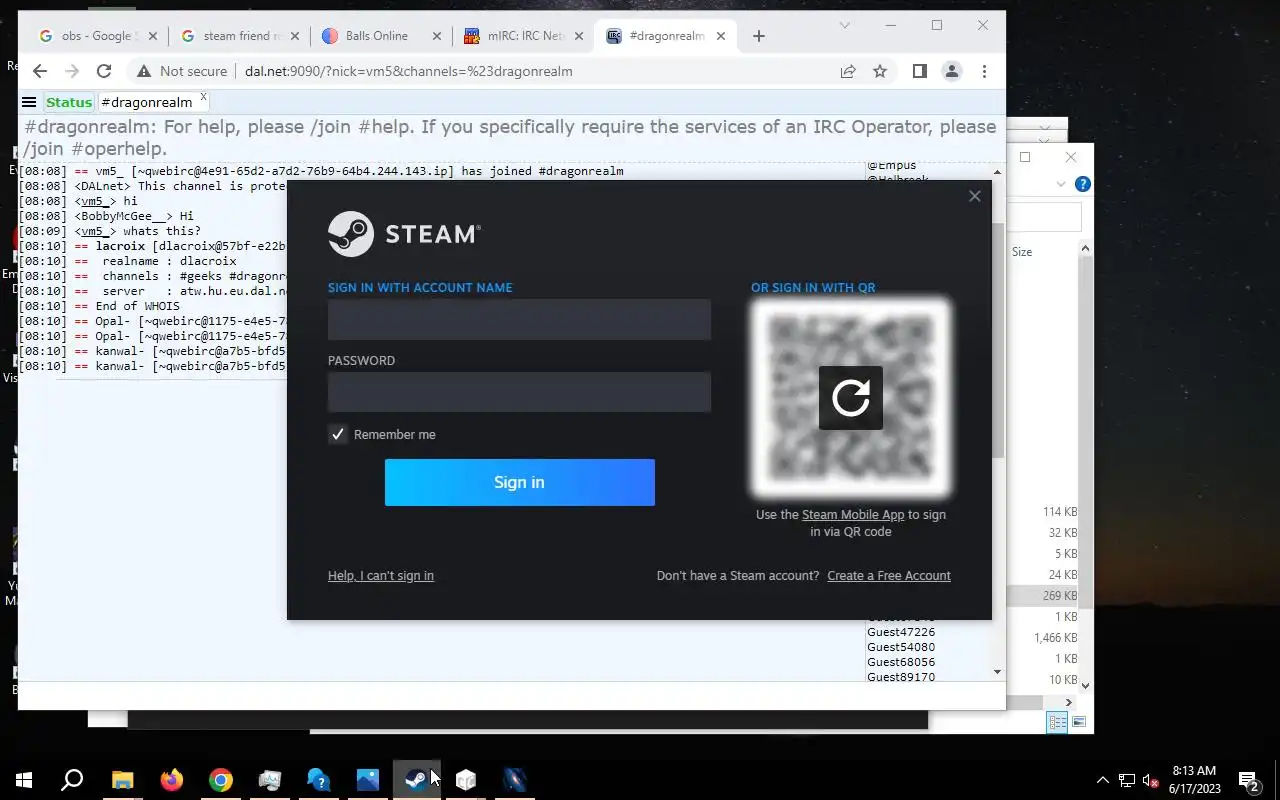Viewport: 1280px width, 800px height.
Task: Switch to the Status IRC tab
Action: [69, 102]
